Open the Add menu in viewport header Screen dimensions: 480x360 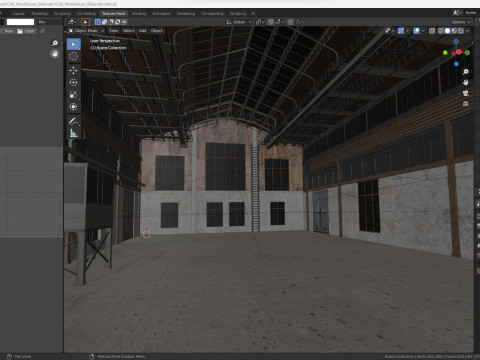(x=143, y=31)
